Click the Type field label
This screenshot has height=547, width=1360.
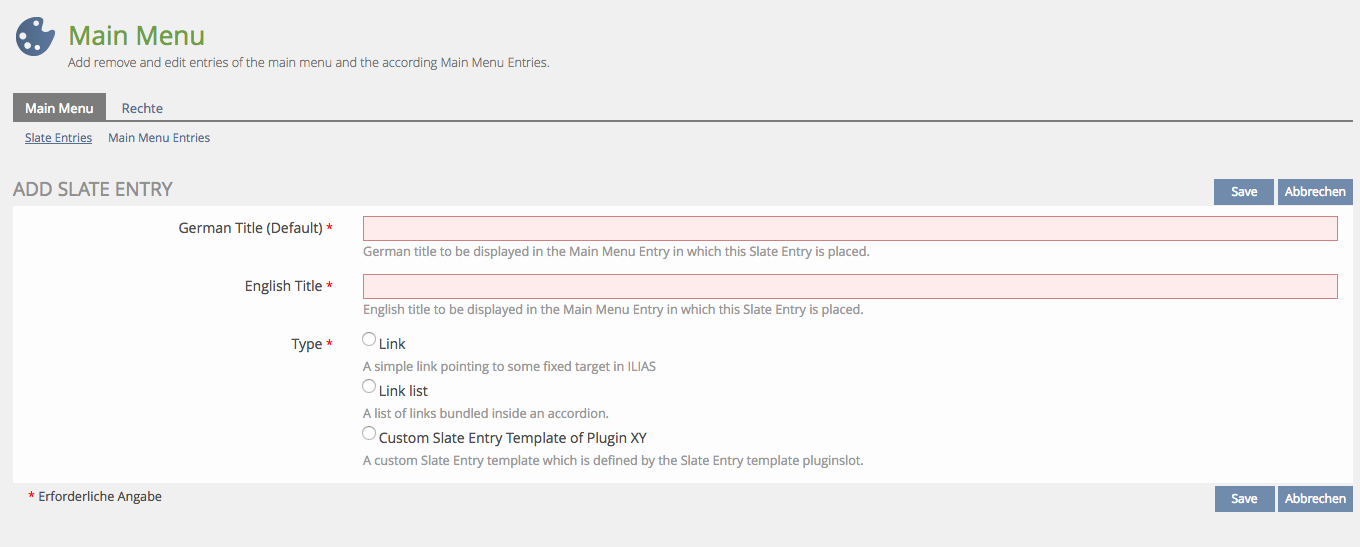(306, 344)
